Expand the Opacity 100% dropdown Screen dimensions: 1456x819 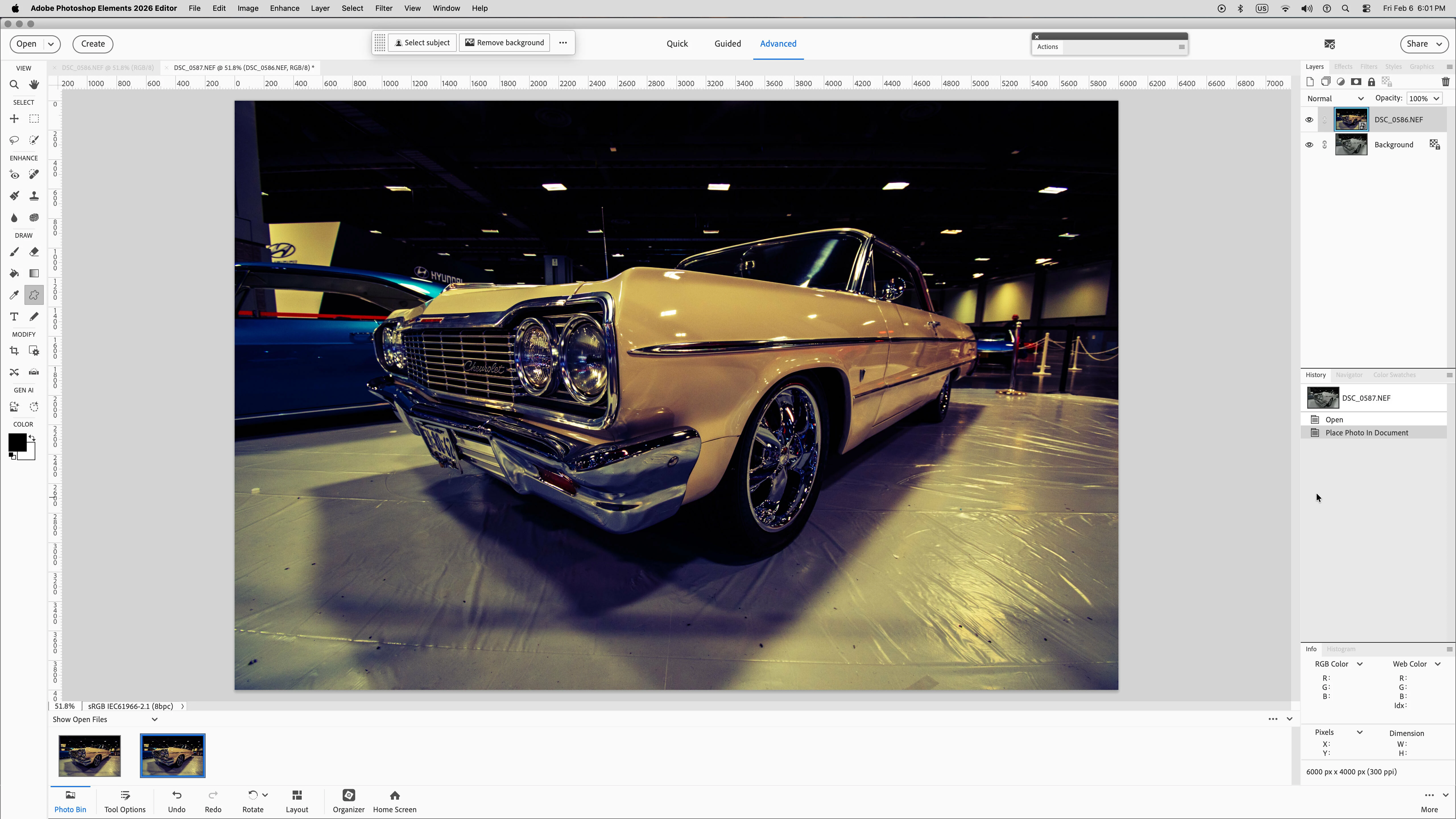(1436, 98)
